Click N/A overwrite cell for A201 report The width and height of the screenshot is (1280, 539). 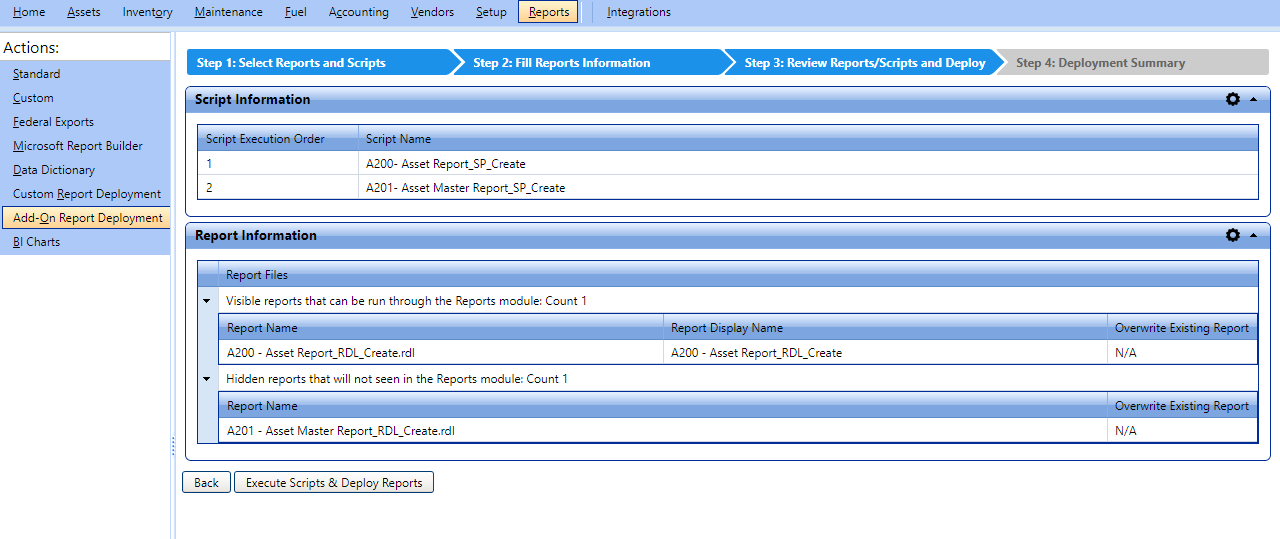point(1182,431)
